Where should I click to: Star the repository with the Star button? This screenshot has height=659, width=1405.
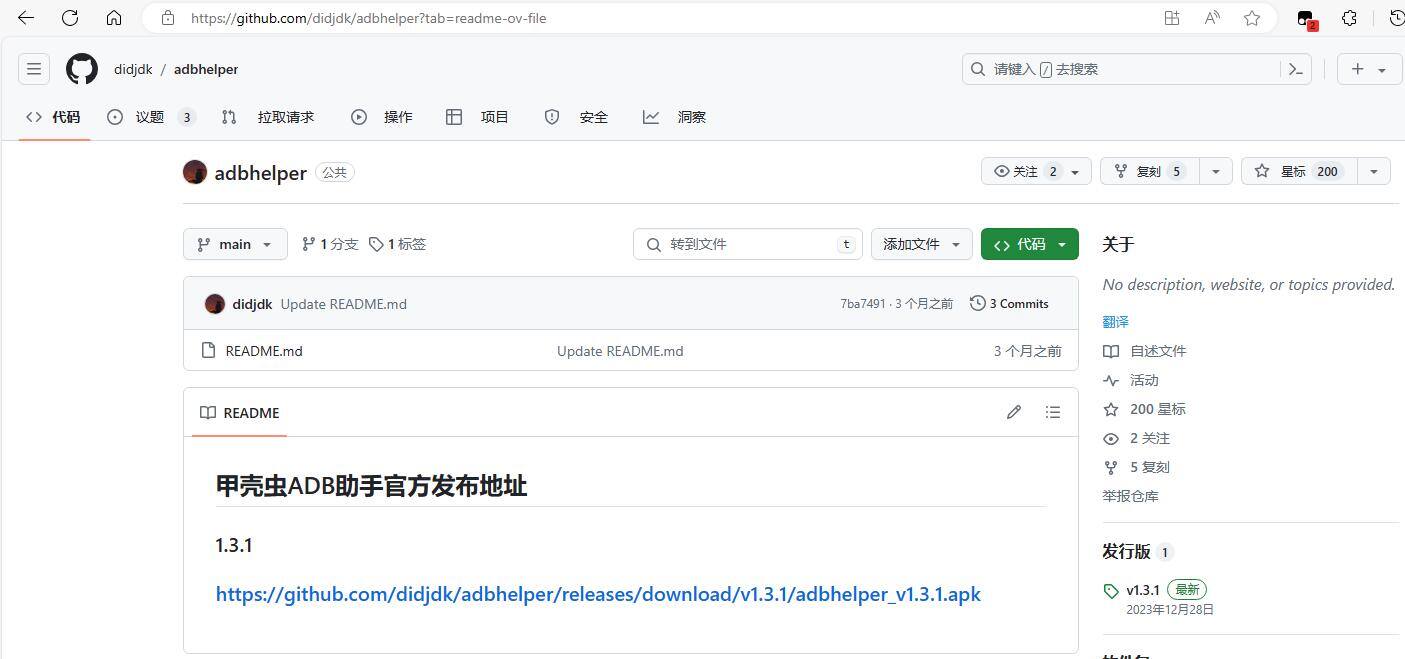click(1301, 171)
